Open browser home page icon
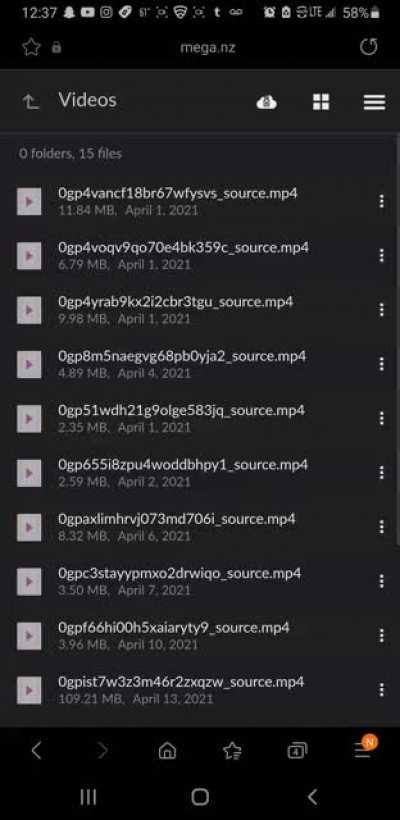Image resolution: width=400 pixels, height=820 pixels. click(x=167, y=751)
